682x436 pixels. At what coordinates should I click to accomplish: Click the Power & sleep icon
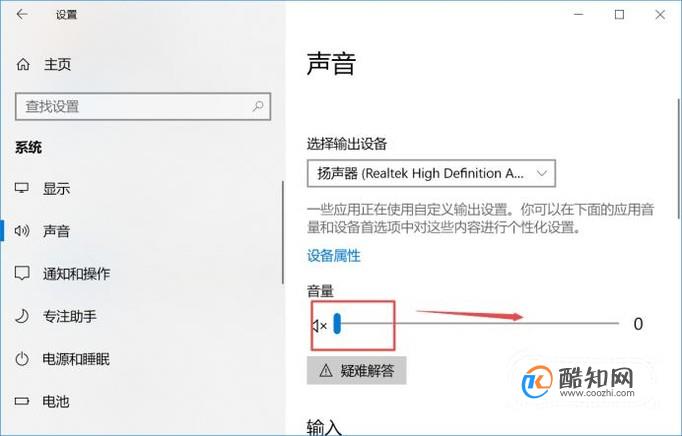tap(22, 359)
